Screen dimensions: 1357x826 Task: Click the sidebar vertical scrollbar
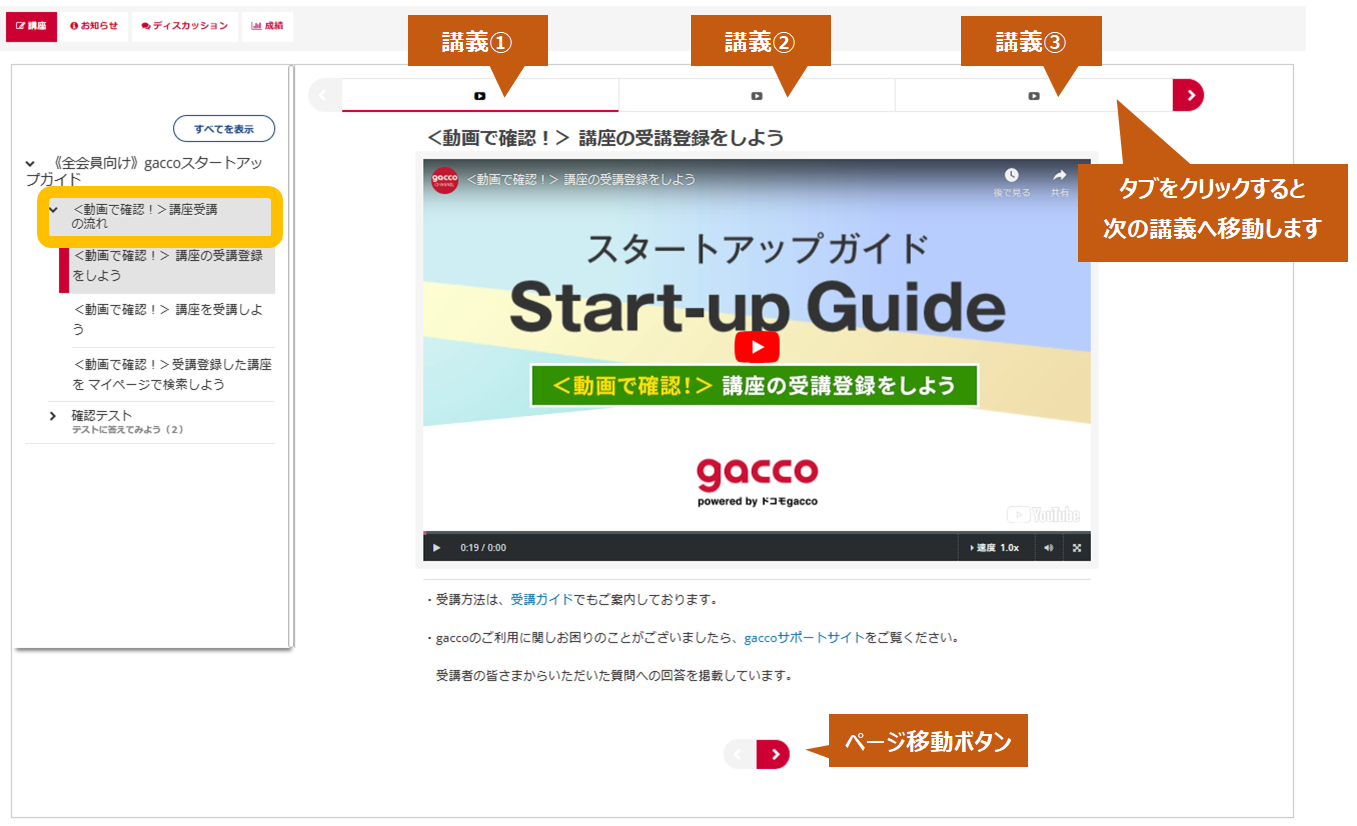point(290,356)
